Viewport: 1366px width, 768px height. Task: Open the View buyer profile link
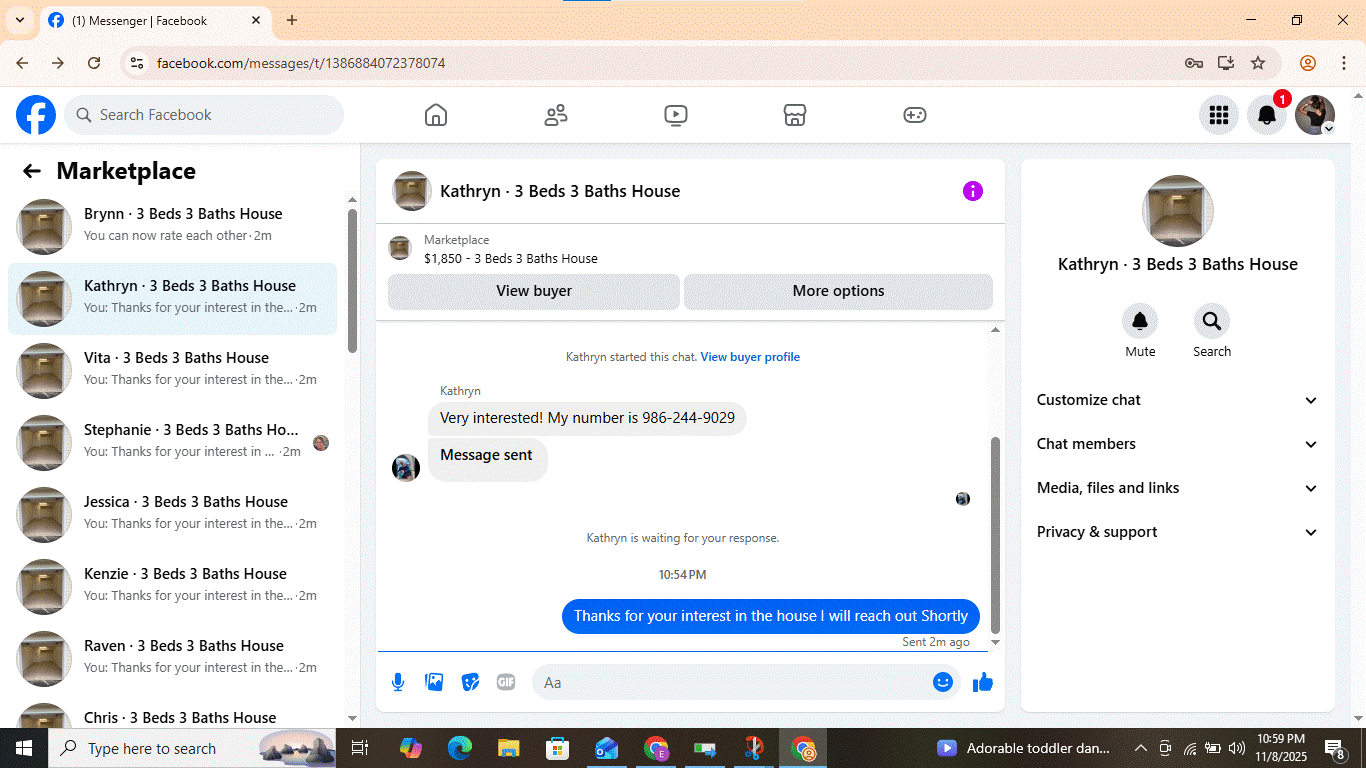[x=750, y=357]
